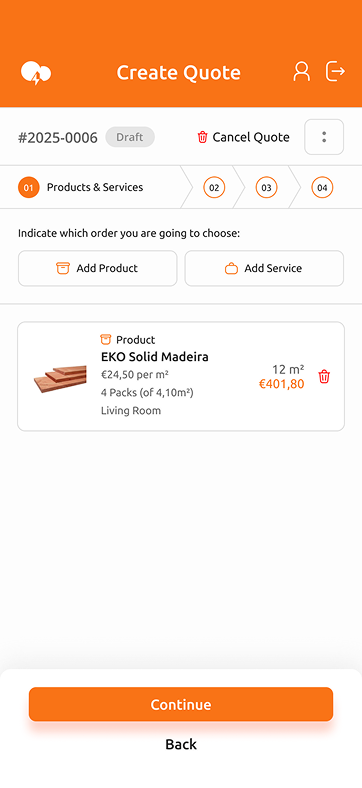Tap the orange Continue button

point(181,704)
